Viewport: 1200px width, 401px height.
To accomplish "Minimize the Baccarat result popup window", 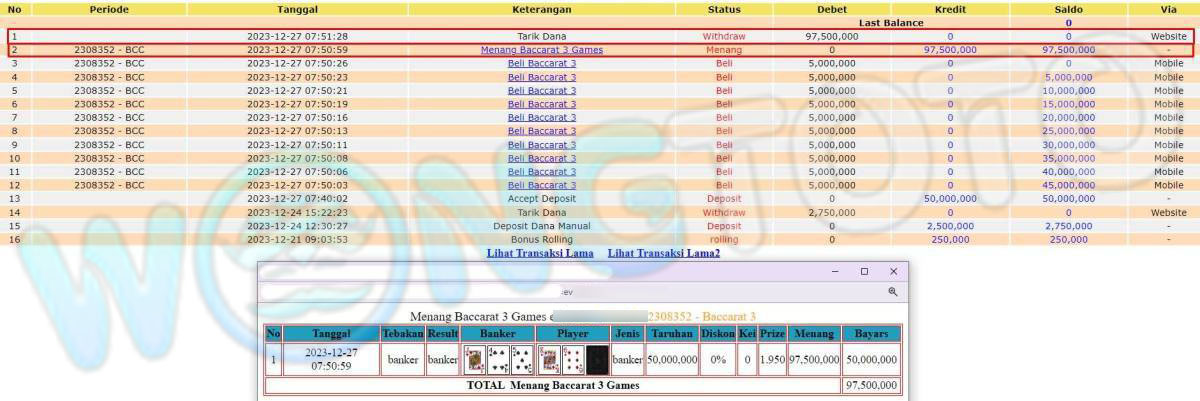I will tap(835, 271).
